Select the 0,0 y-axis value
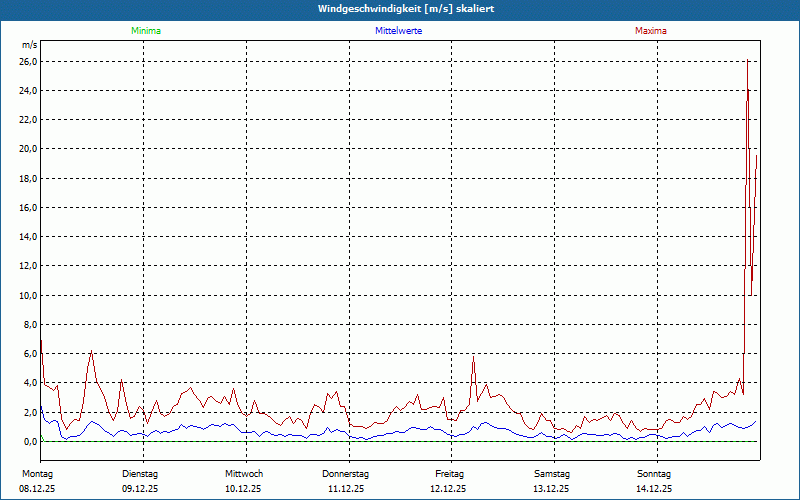 tap(30, 442)
